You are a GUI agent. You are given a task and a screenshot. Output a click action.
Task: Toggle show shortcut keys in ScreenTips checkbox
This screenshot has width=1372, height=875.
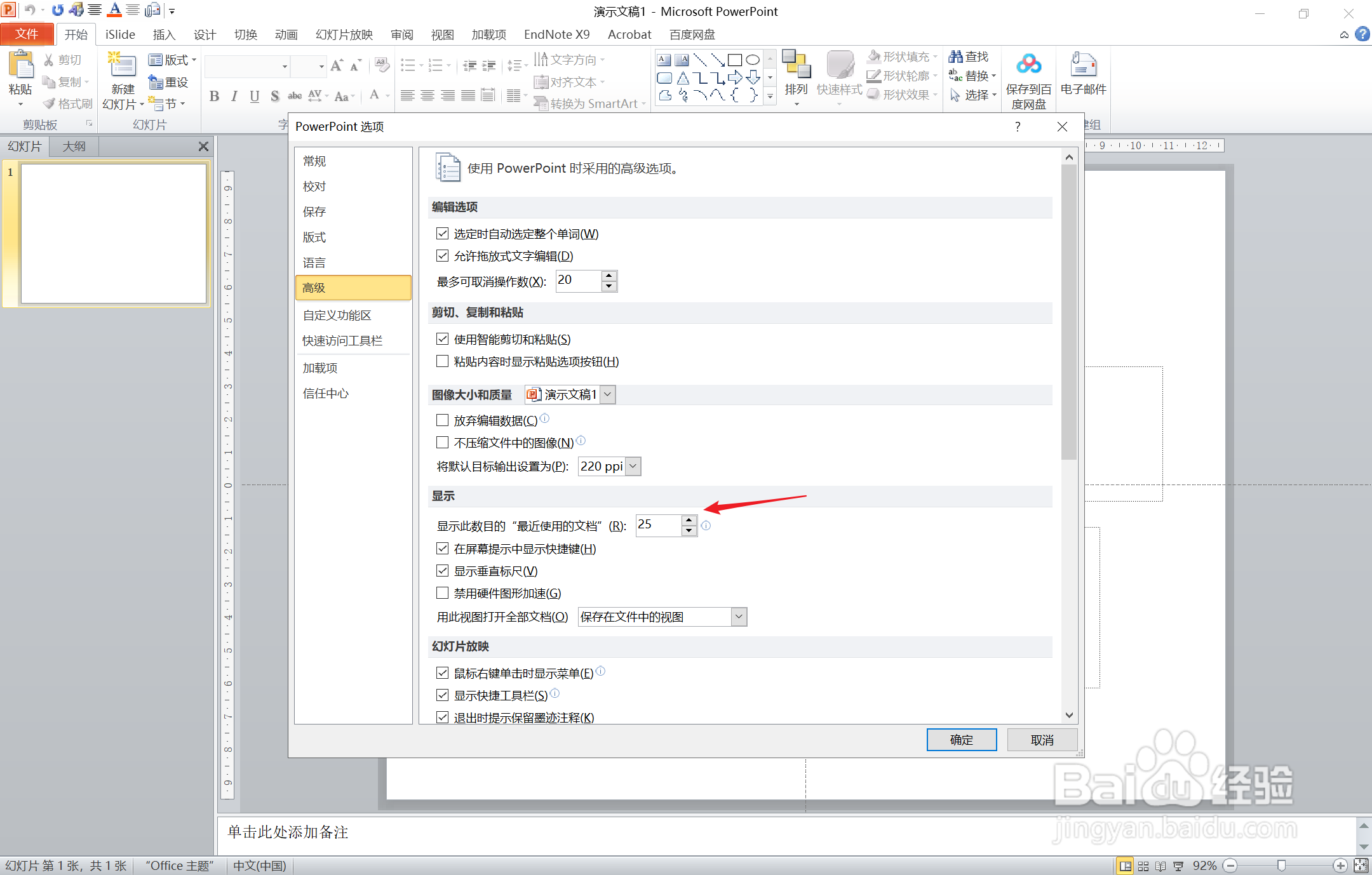click(443, 549)
